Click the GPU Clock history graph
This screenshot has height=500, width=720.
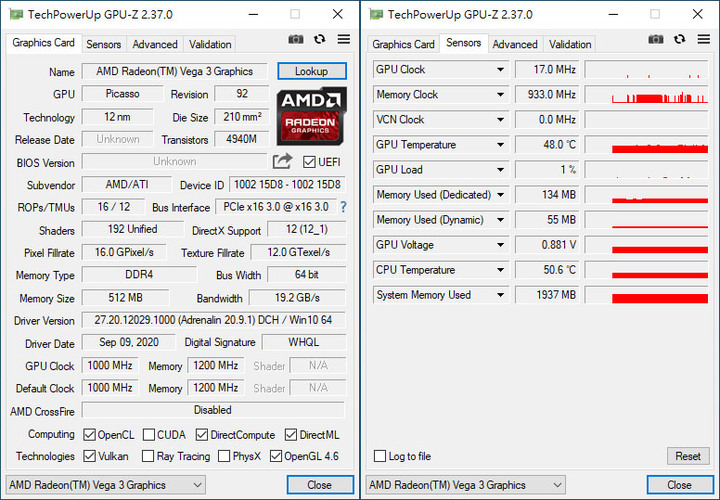(647, 70)
